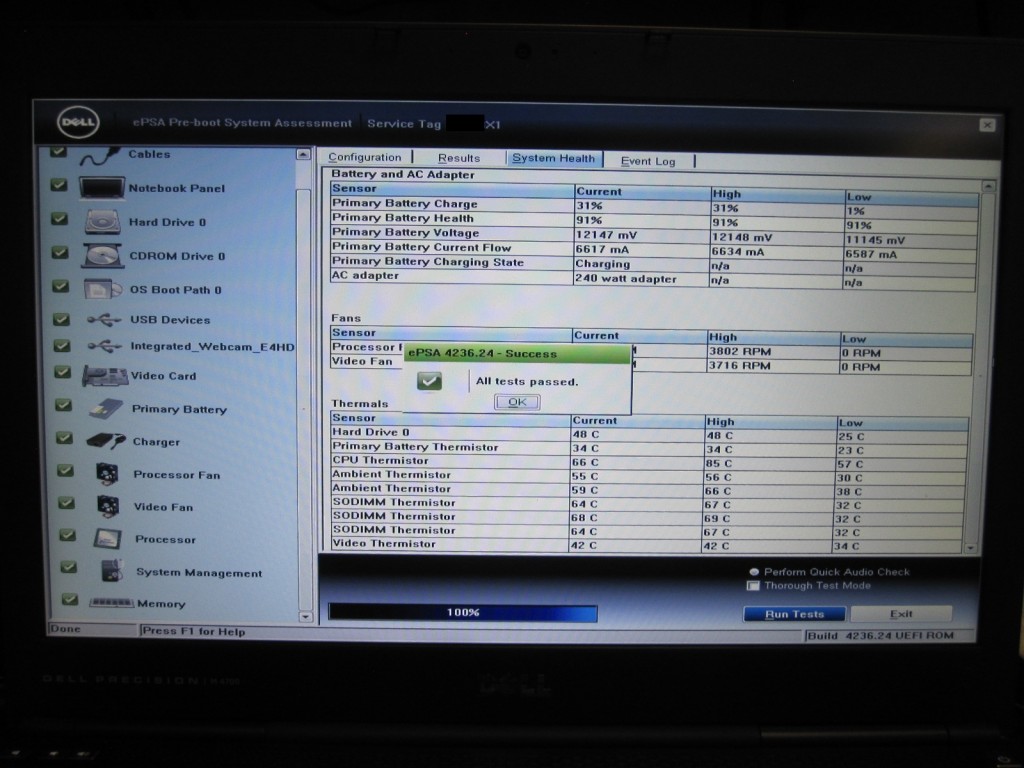Switch to the Results tab
The image size is (1024, 768).
click(x=459, y=158)
